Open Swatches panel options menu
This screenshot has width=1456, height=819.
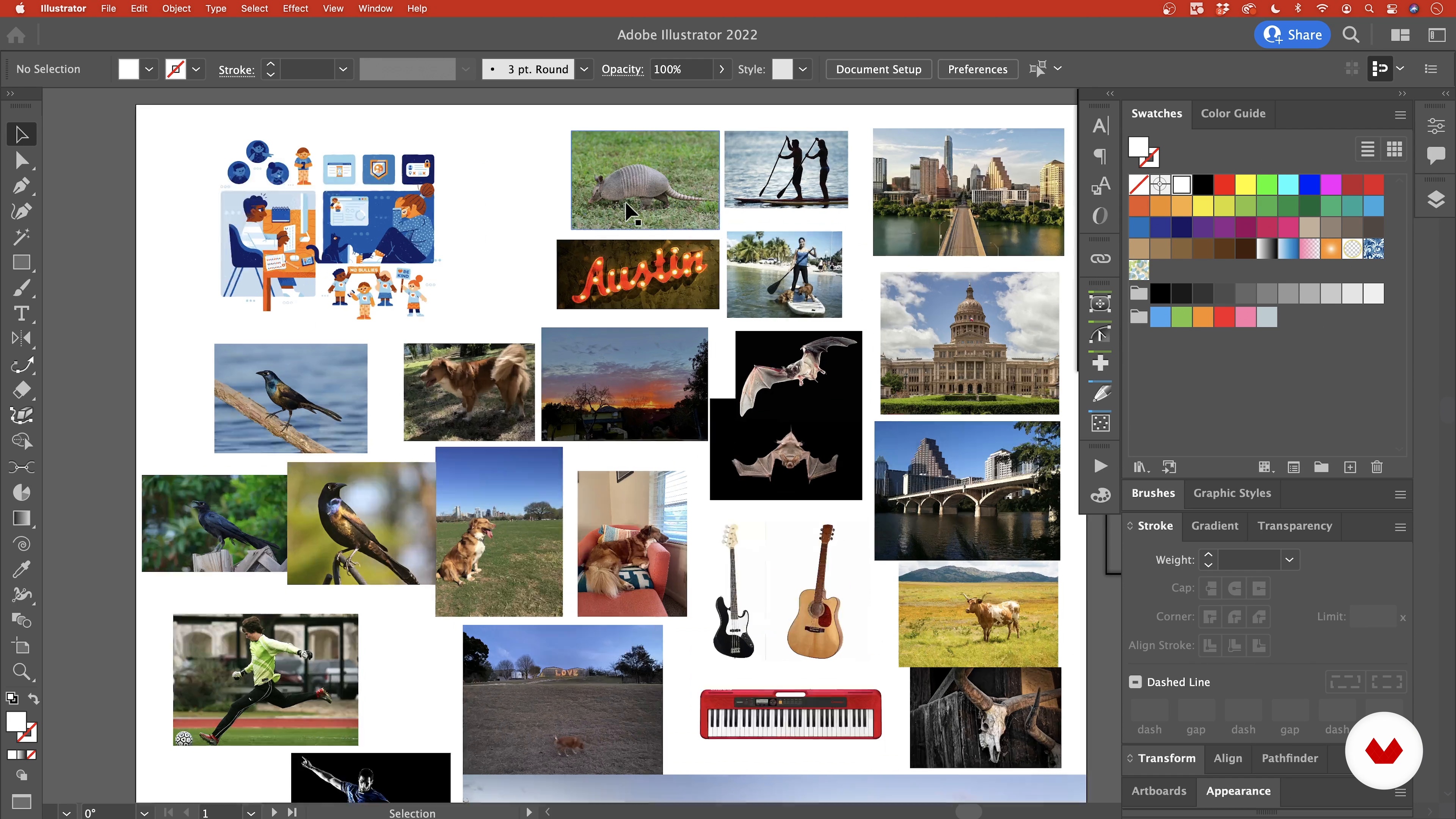click(1400, 115)
